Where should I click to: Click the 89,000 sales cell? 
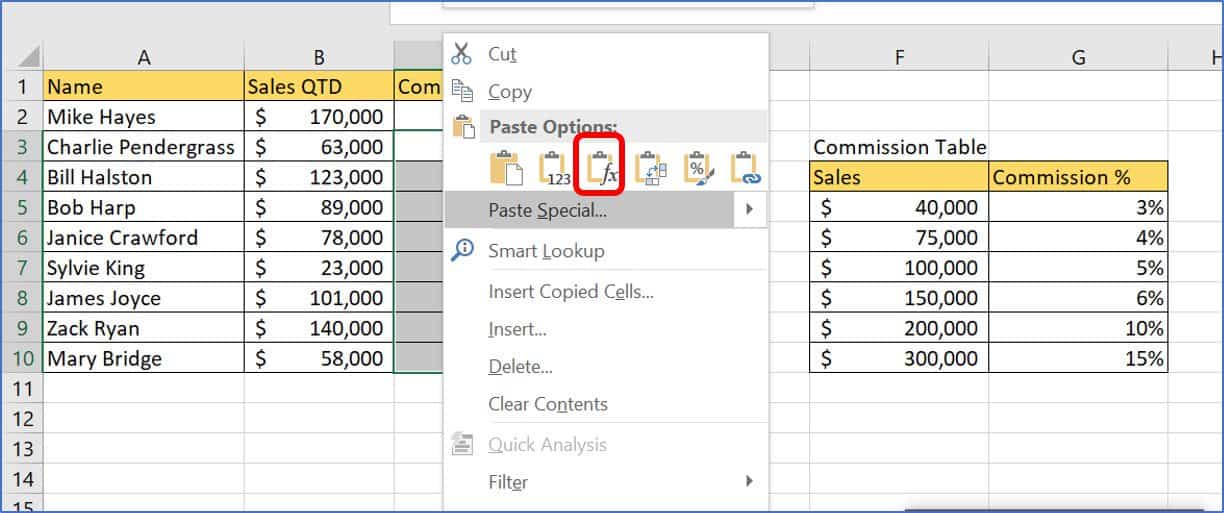point(319,207)
